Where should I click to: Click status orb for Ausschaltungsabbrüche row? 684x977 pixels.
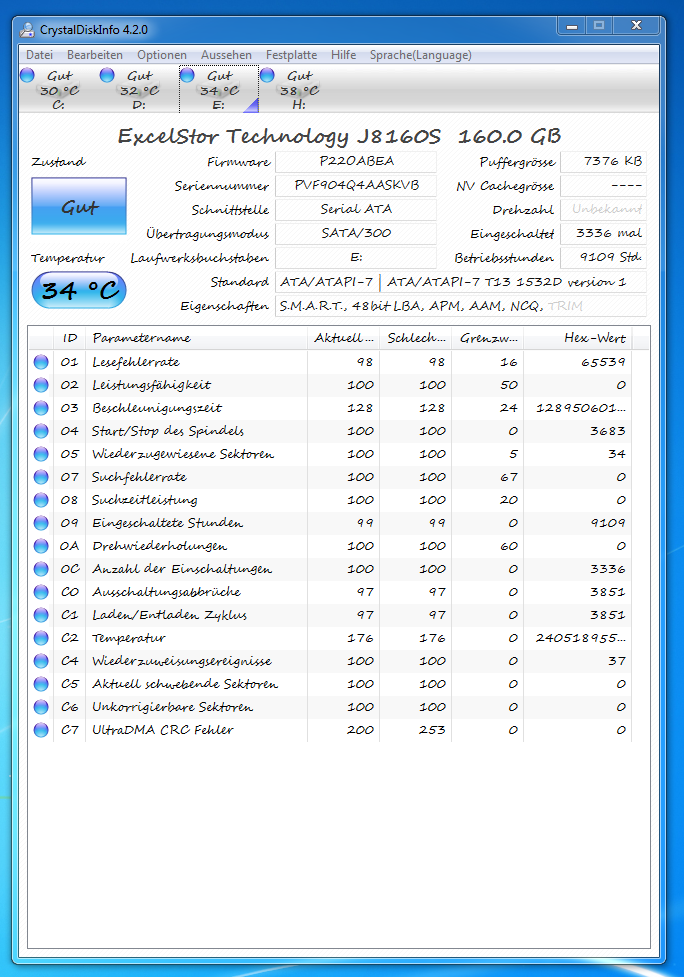(x=41, y=592)
